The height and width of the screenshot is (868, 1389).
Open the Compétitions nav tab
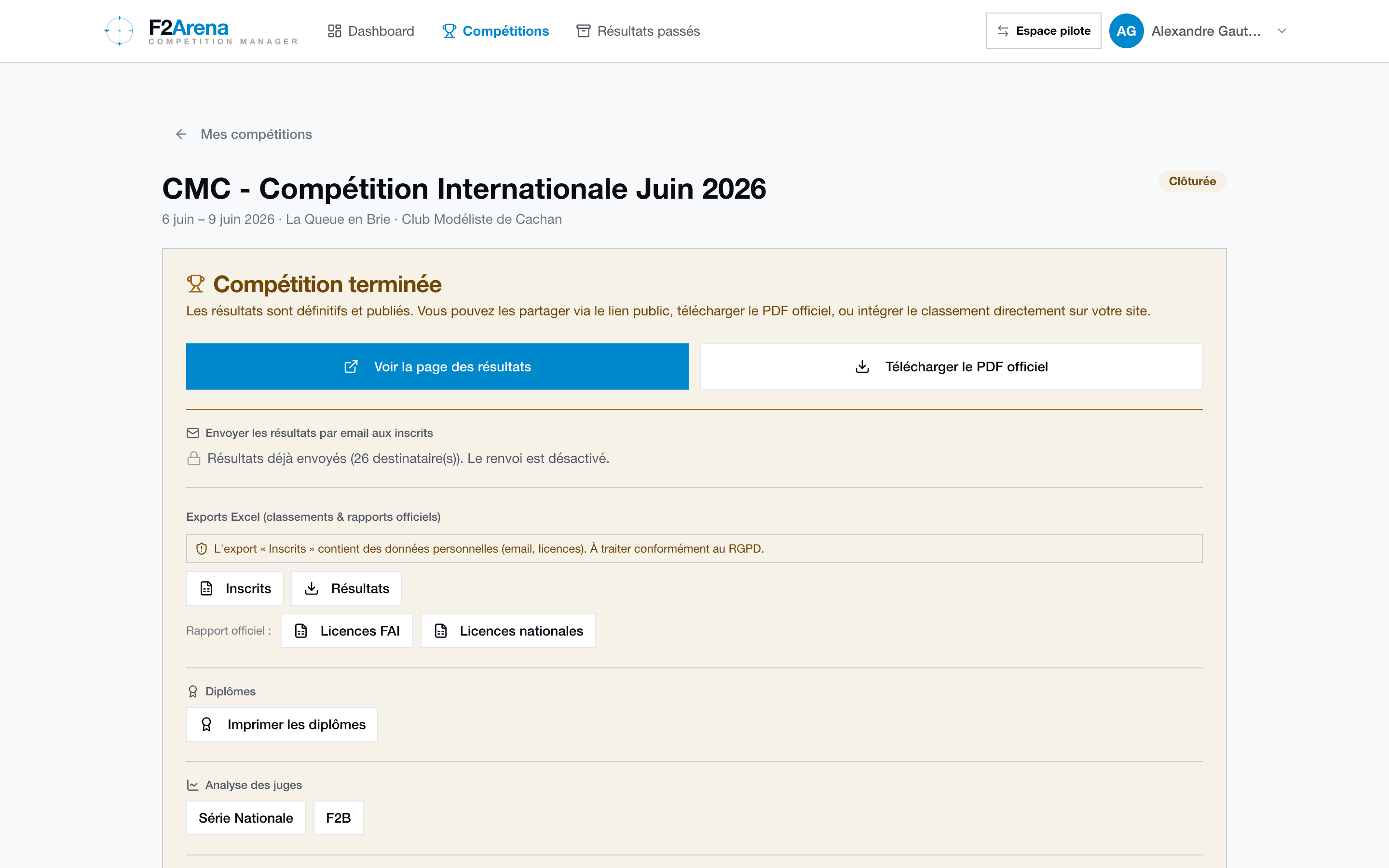pos(495,31)
